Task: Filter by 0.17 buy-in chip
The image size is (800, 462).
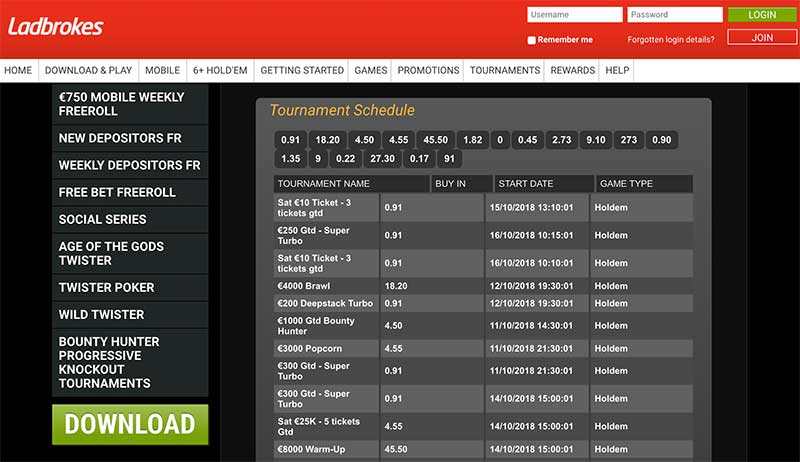Action: 419,159
